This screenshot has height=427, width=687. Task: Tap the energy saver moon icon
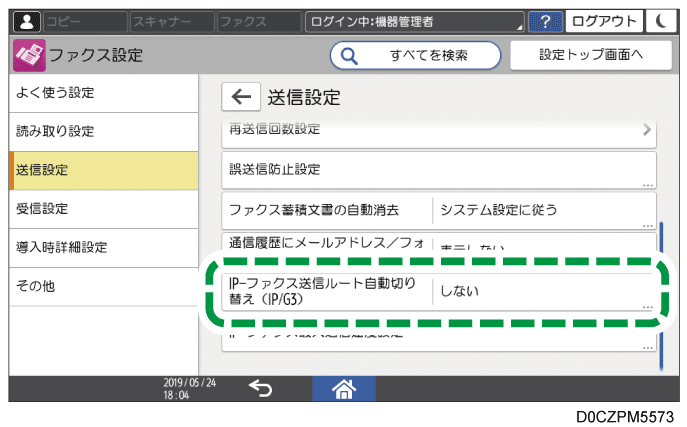662,21
